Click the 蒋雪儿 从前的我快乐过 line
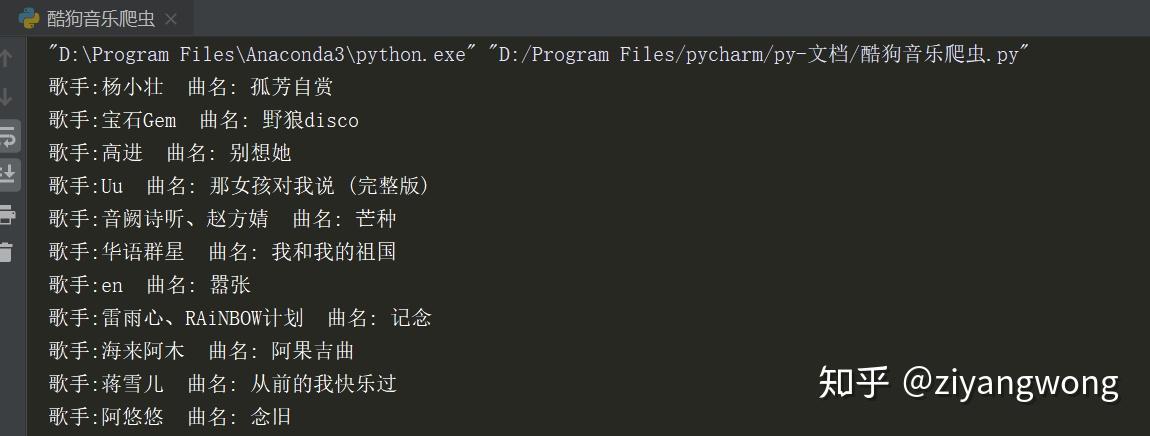The height and width of the screenshot is (436, 1150). coord(223,383)
